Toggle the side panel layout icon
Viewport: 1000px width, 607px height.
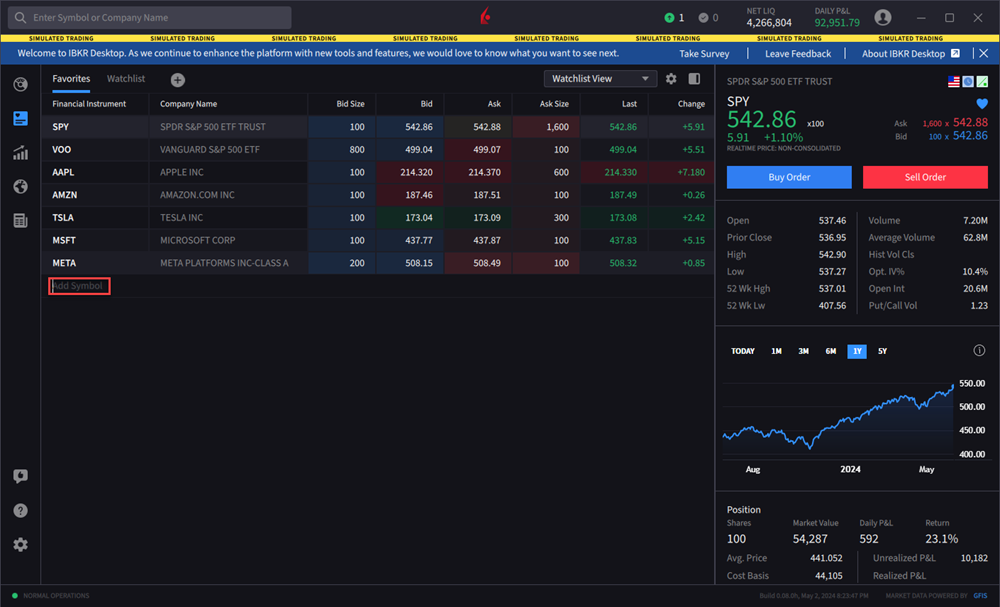694,78
